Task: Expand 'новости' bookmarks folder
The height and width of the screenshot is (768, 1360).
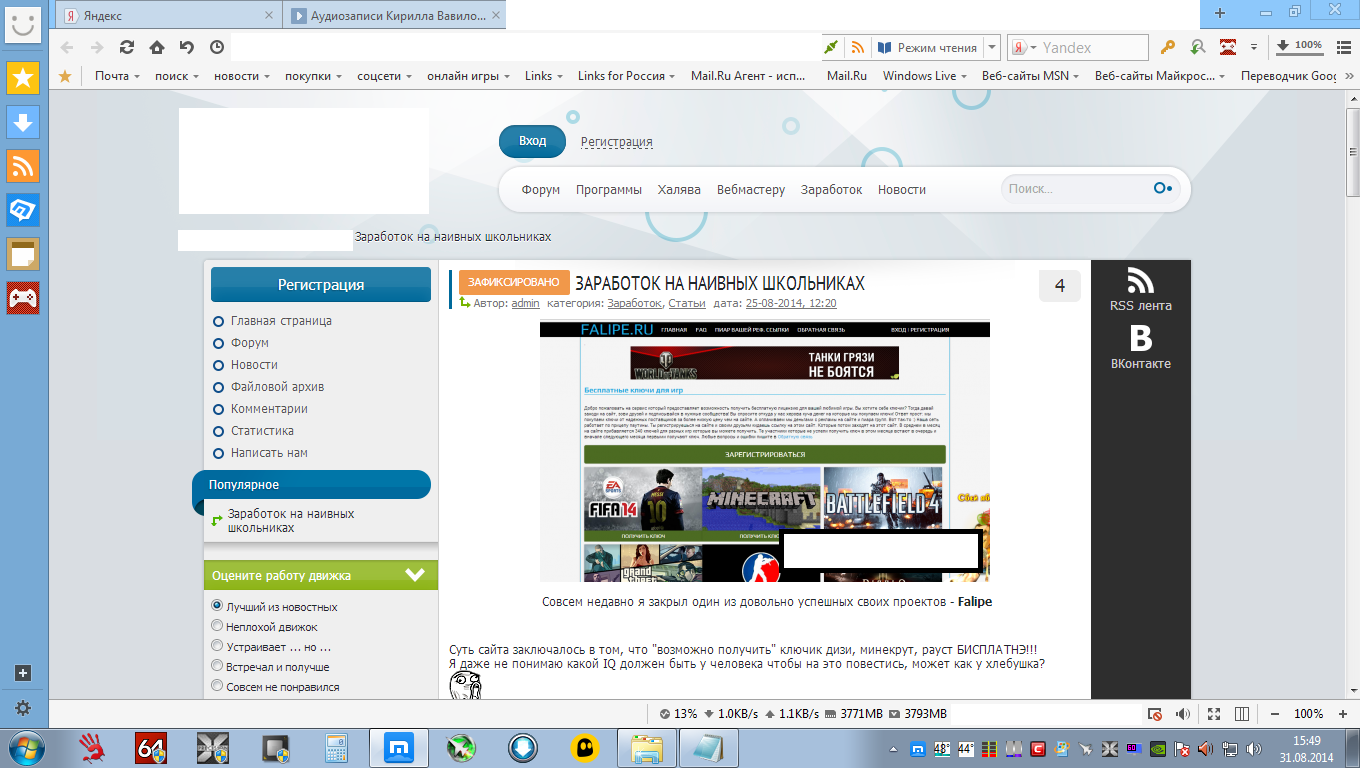Action: [x=243, y=76]
